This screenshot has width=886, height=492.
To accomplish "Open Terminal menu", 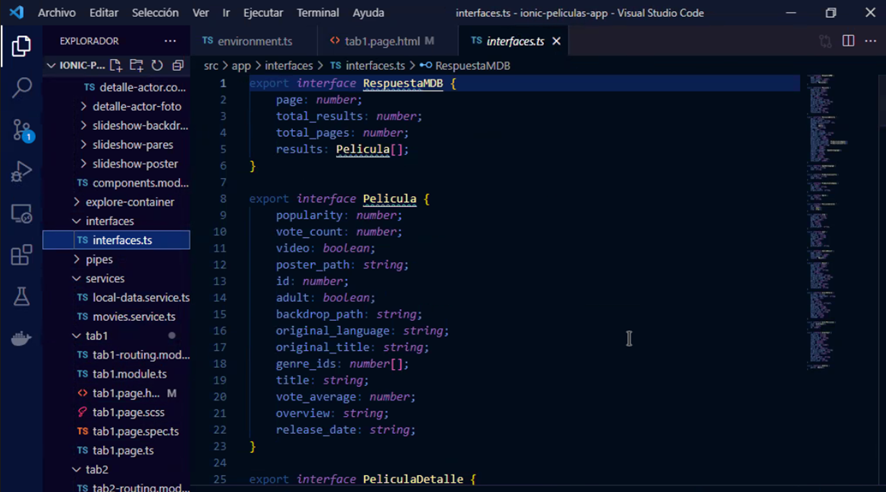I will click(x=318, y=12).
